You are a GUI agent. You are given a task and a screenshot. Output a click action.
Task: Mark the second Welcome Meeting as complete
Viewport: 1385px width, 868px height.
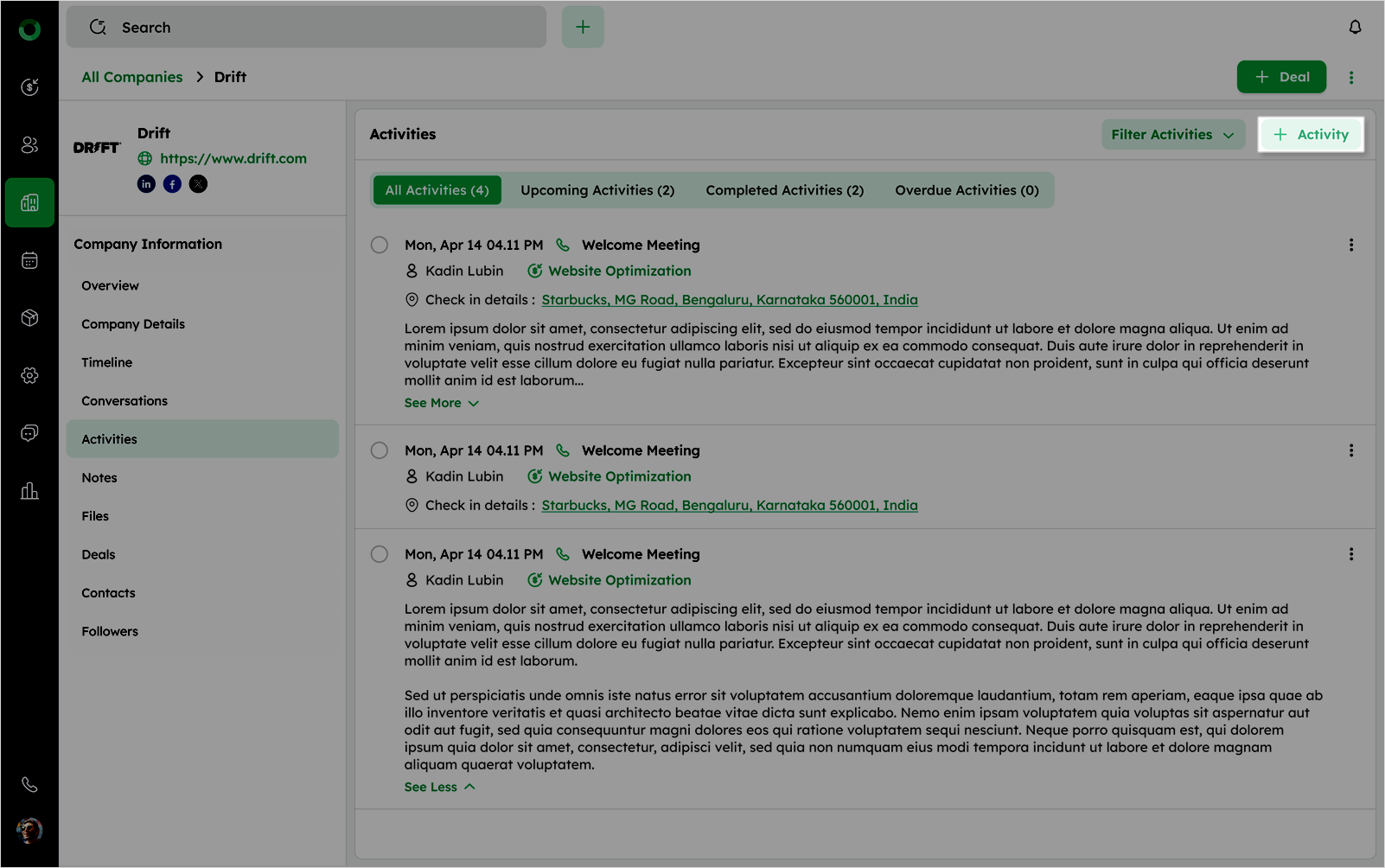click(x=380, y=450)
